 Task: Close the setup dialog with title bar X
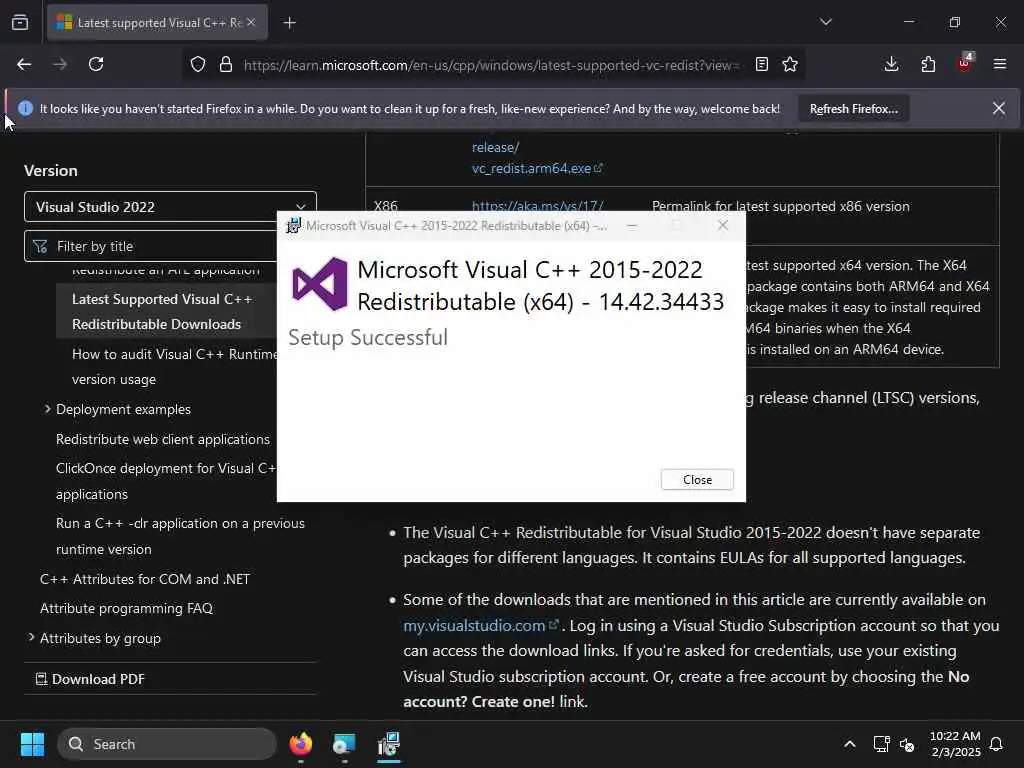(x=722, y=225)
